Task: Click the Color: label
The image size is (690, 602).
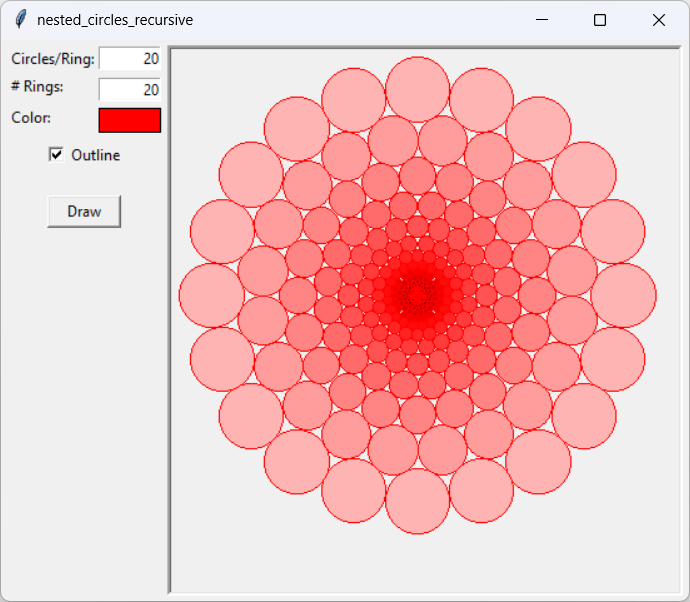Action: (x=31, y=118)
